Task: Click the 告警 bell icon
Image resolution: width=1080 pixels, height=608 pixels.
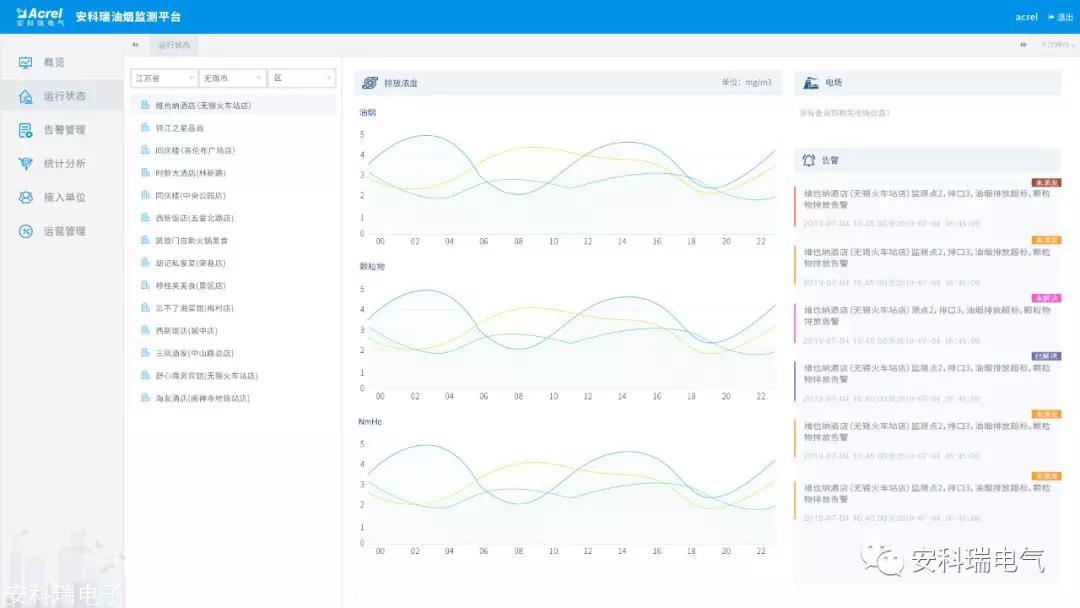Action: (x=808, y=160)
